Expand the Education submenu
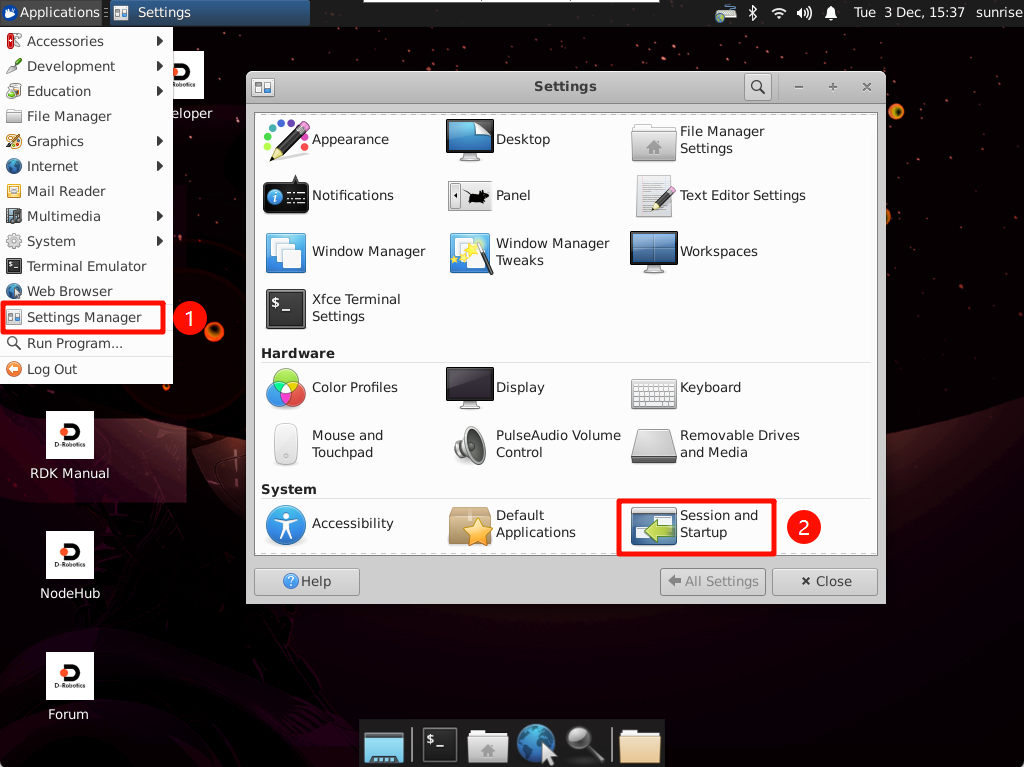The height and width of the screenshot is (767, 1024). tap(86, 91)
